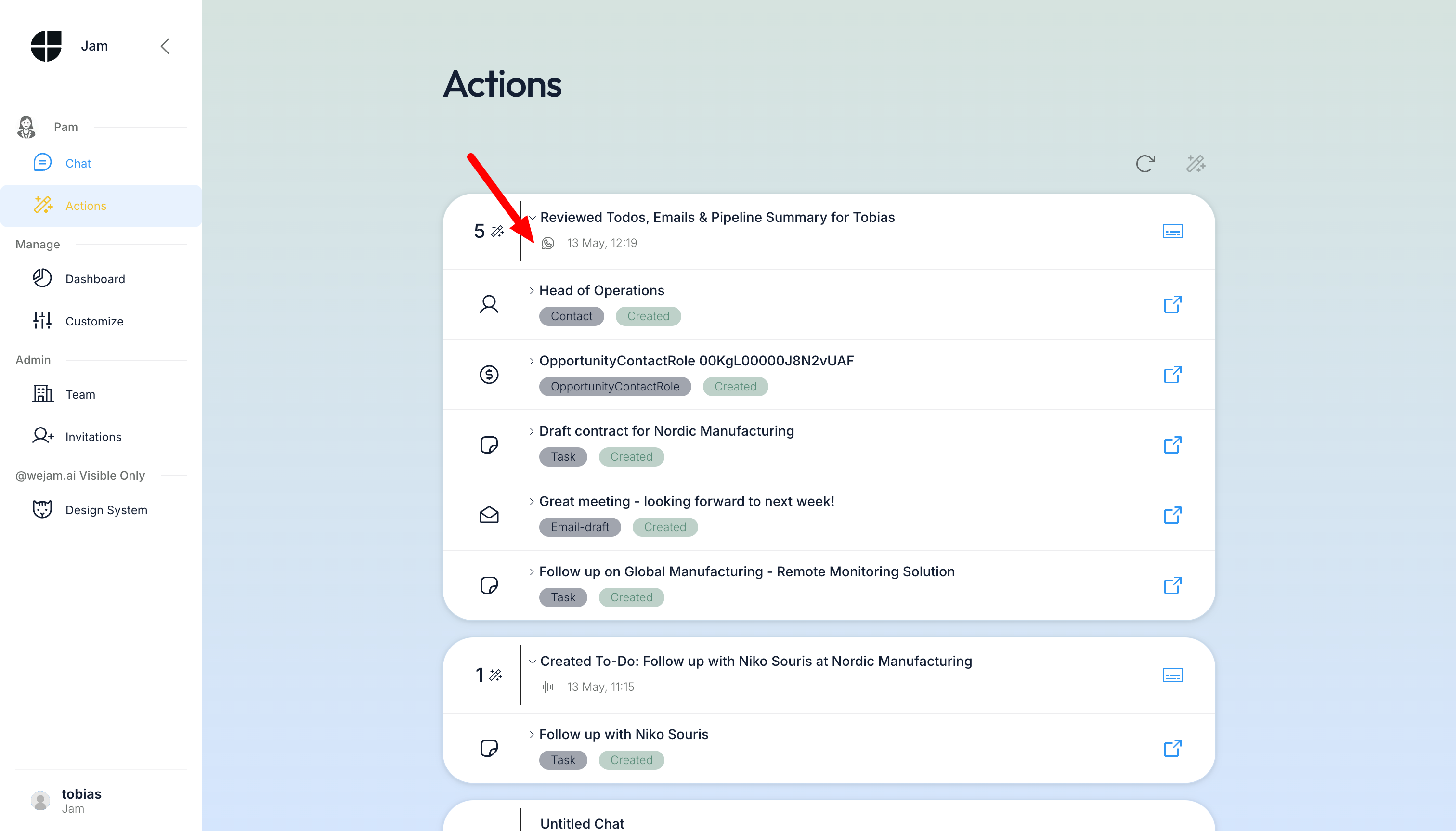
Task: Click the Email-draft tag
Action: click(580, 527)
